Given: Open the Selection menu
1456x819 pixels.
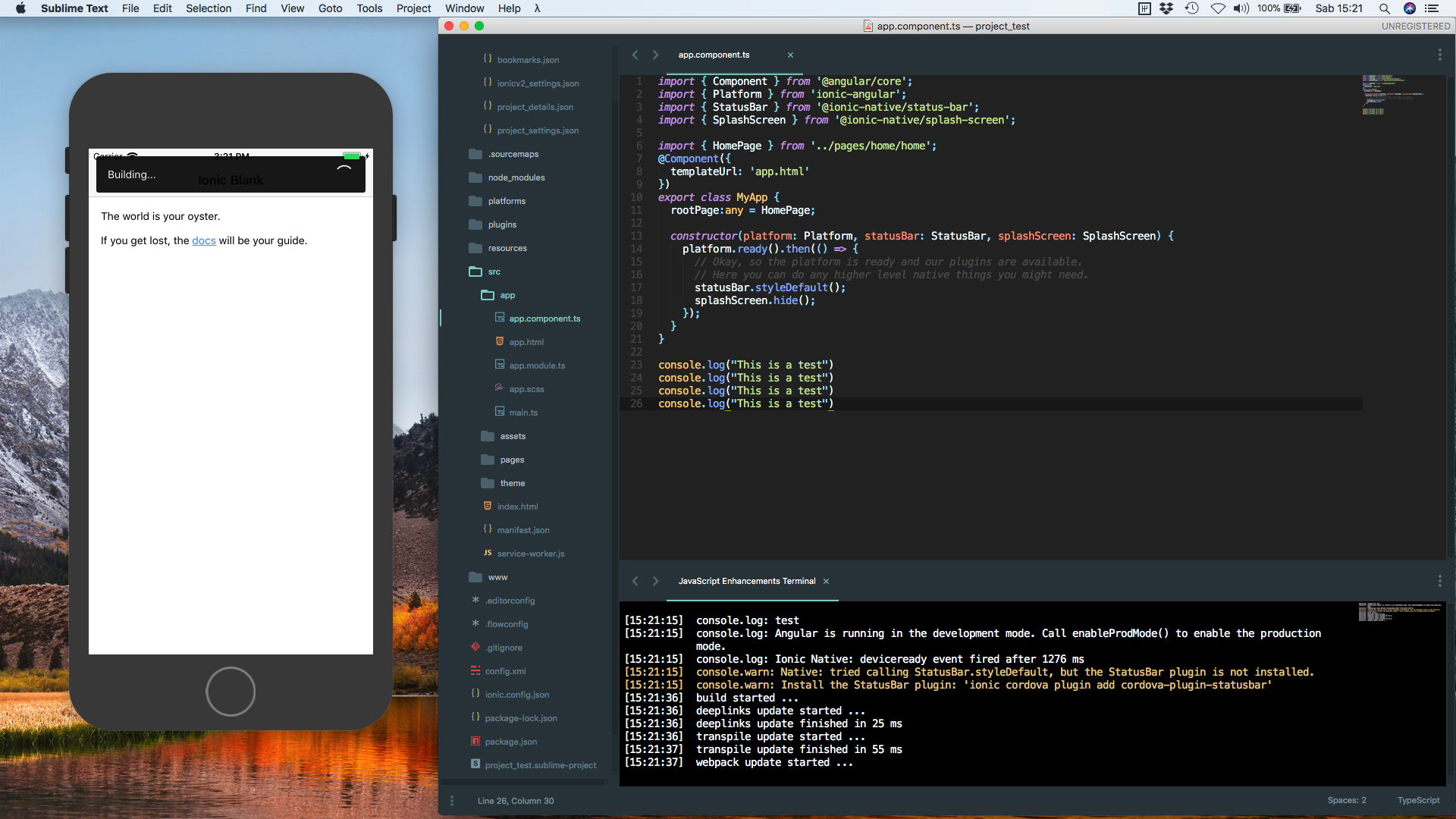Looking at the screenshot, I should pos(209,8).
